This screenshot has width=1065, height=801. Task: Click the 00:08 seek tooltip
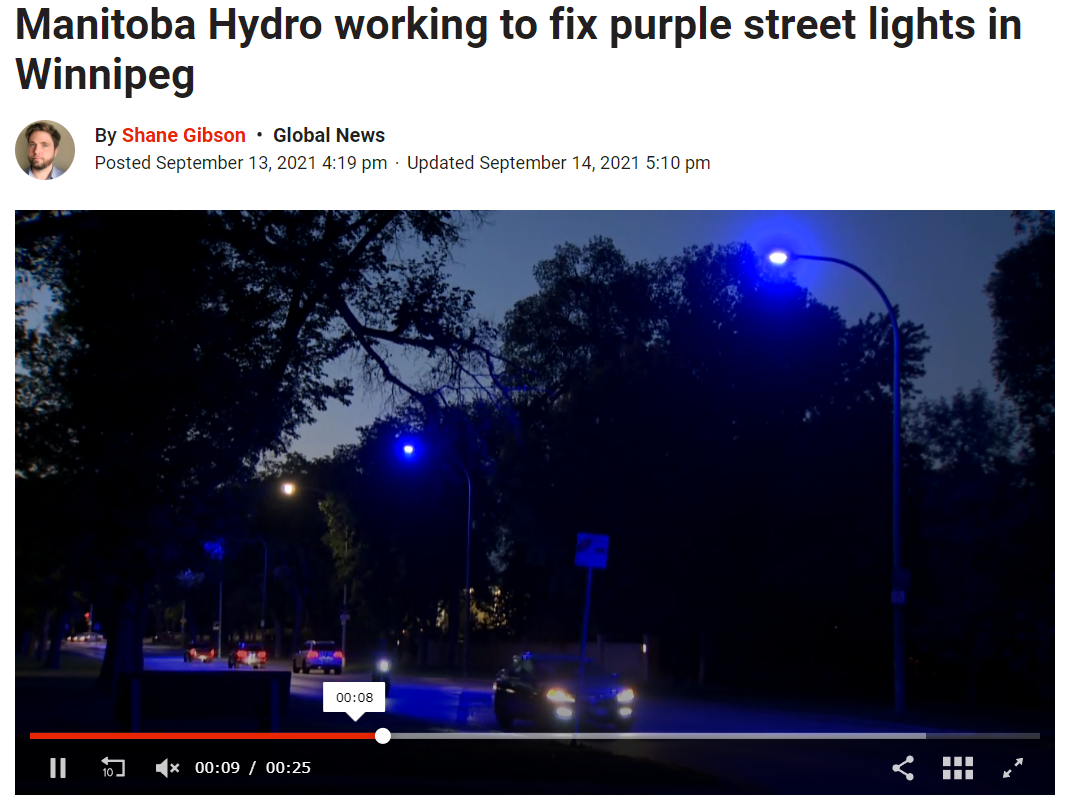(354, 698)
